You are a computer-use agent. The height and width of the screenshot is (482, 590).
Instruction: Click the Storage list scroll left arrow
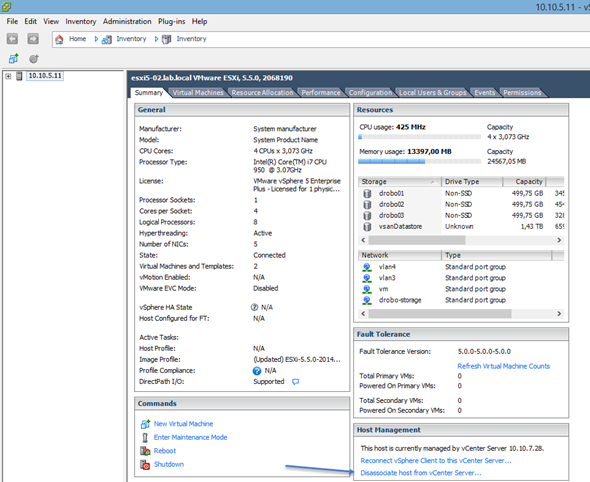coord(363,240)
